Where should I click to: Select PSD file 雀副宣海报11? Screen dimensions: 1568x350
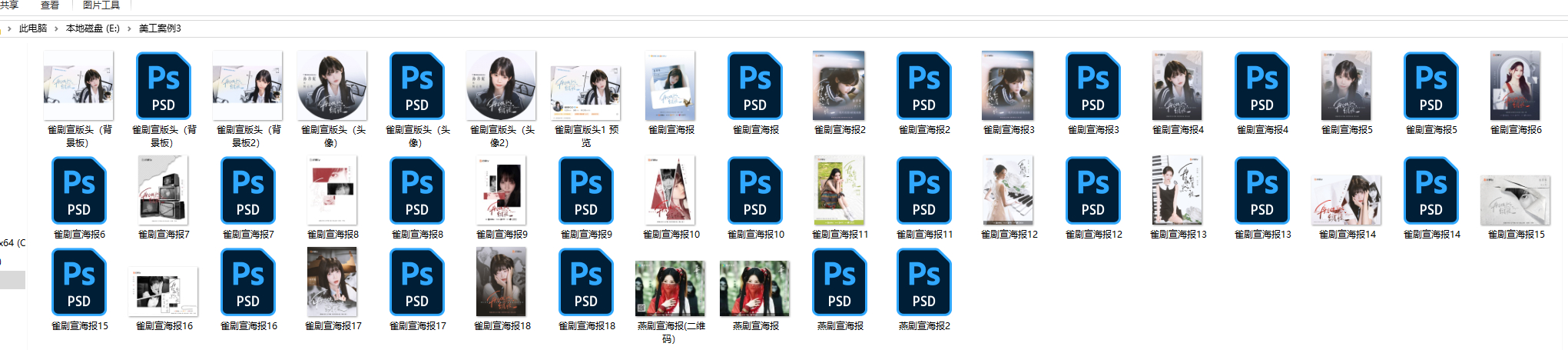923,190
